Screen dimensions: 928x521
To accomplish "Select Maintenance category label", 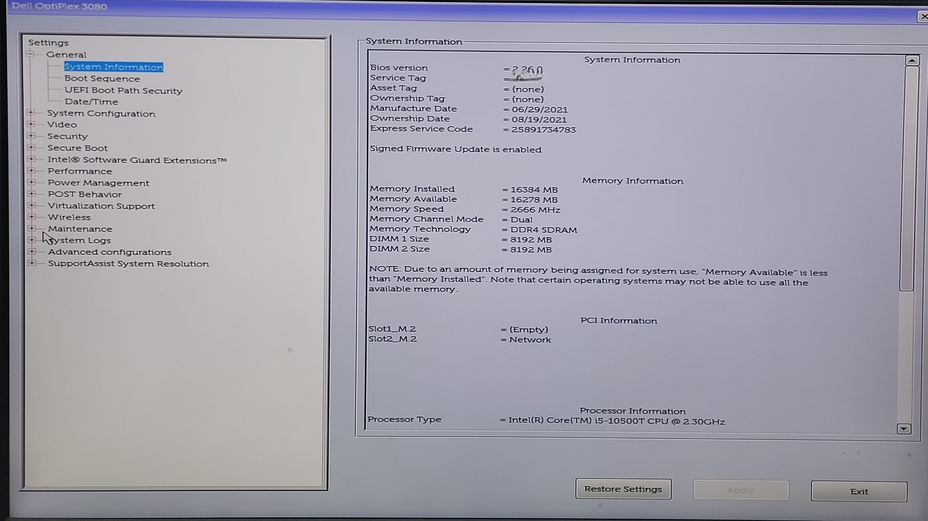I will [x=80, y=229].
